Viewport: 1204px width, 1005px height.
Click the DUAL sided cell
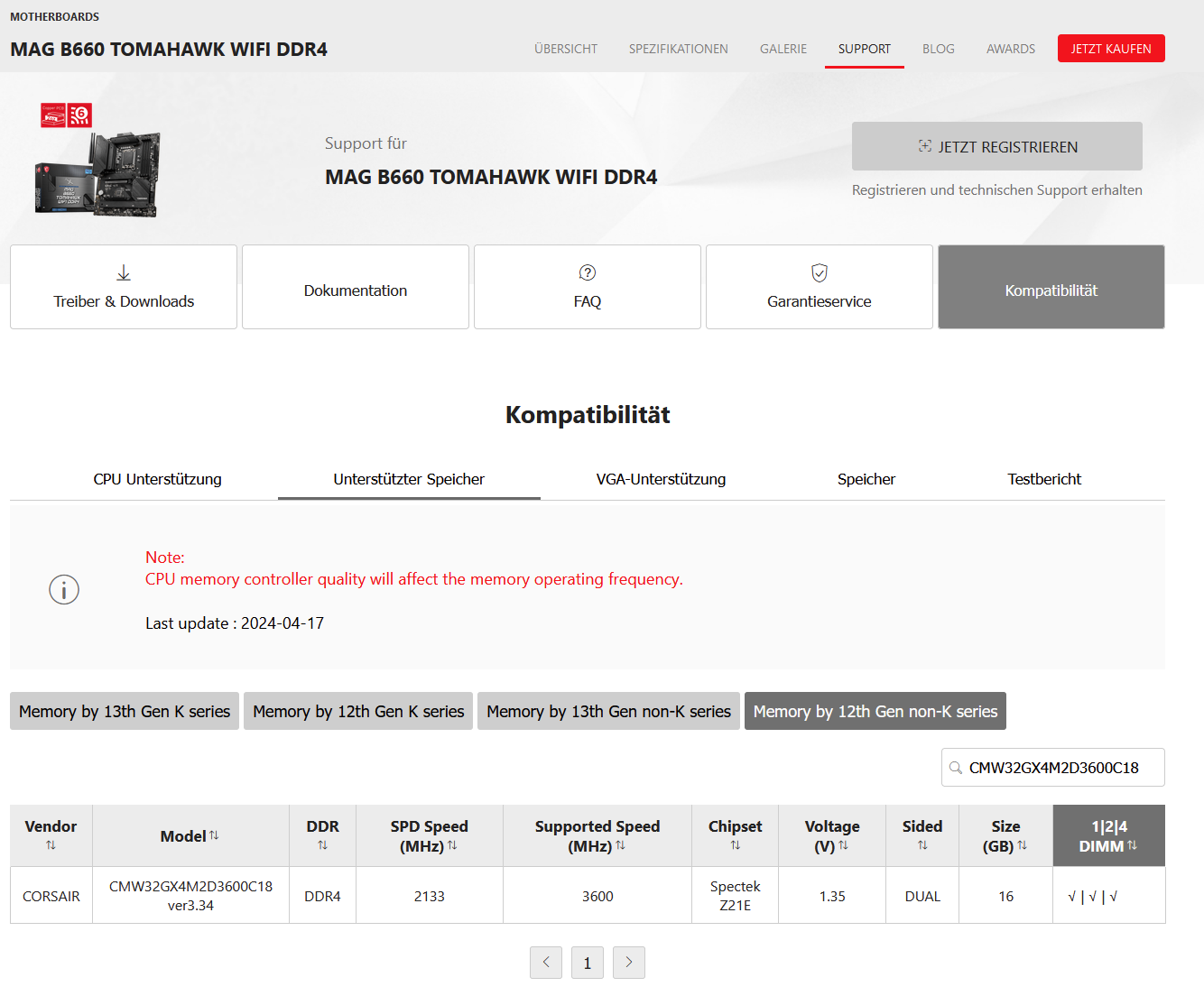(922, 896)
